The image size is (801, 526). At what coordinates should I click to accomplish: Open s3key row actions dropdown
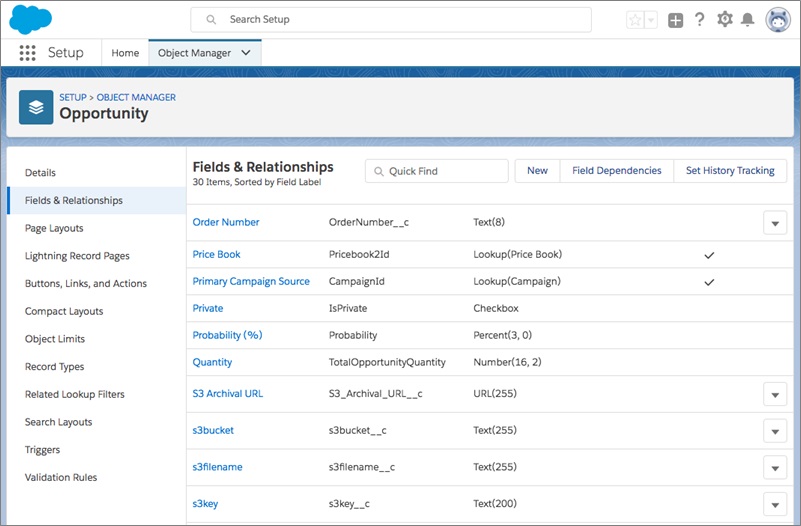pyautogui.click(x=775, y=505)
